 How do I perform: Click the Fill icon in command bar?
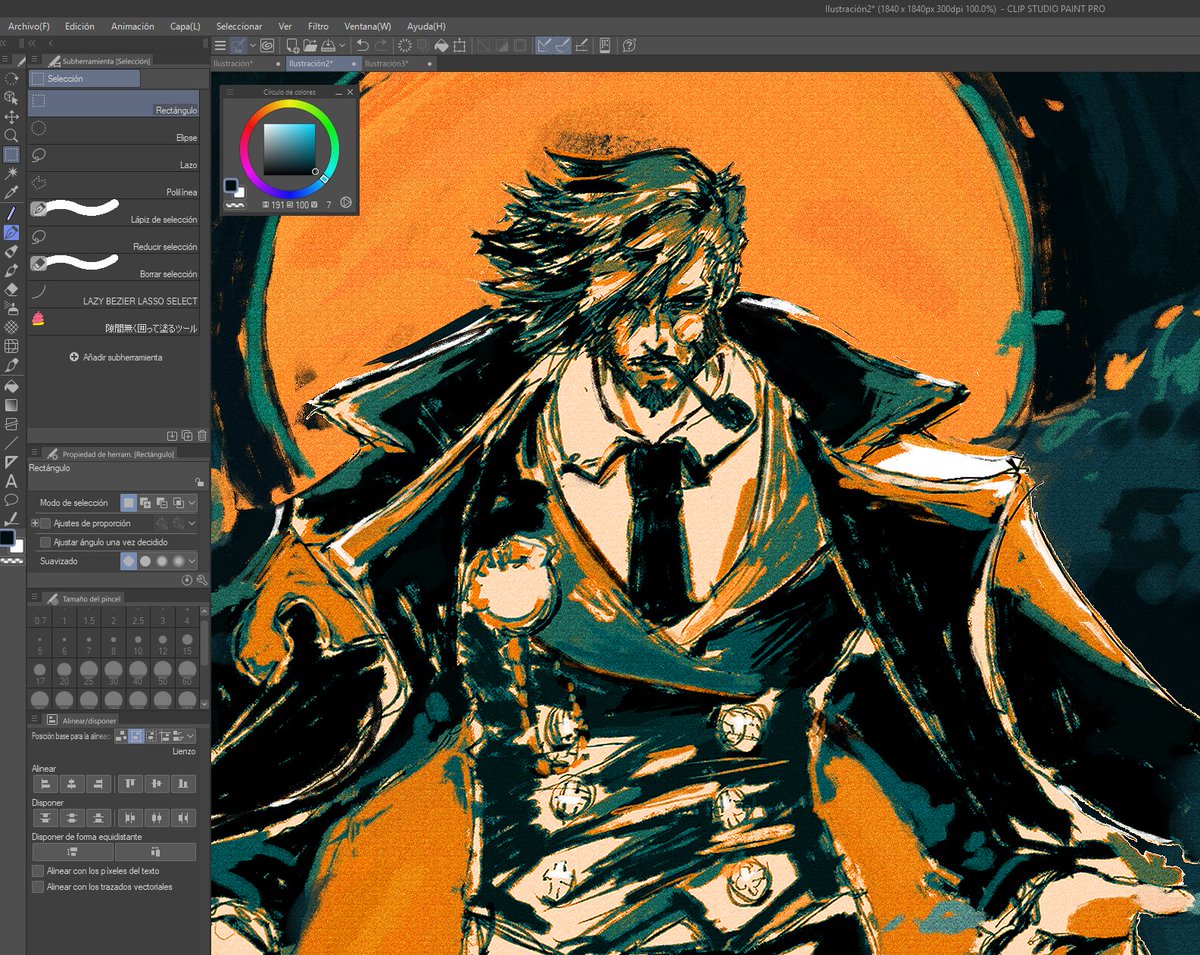pyautogui.click(x=441, y=45)
